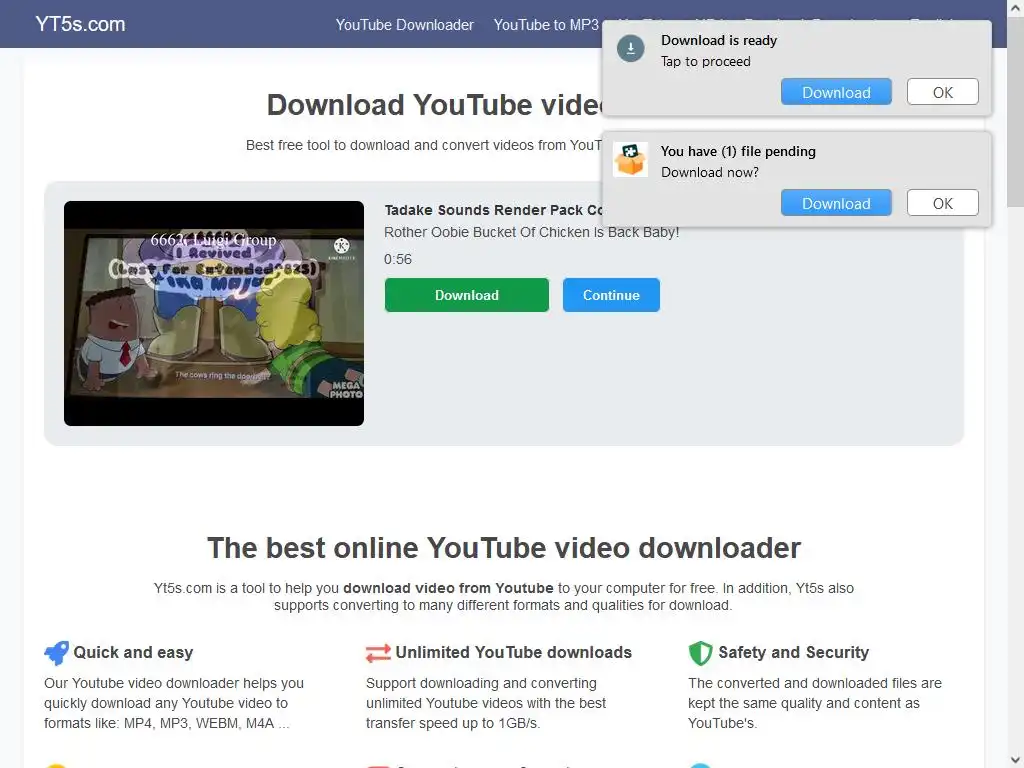The height and width of the screenshot is (768, 1024).
Task: Click Download in the "Download is ready" popup
Action: pos(836,92)
